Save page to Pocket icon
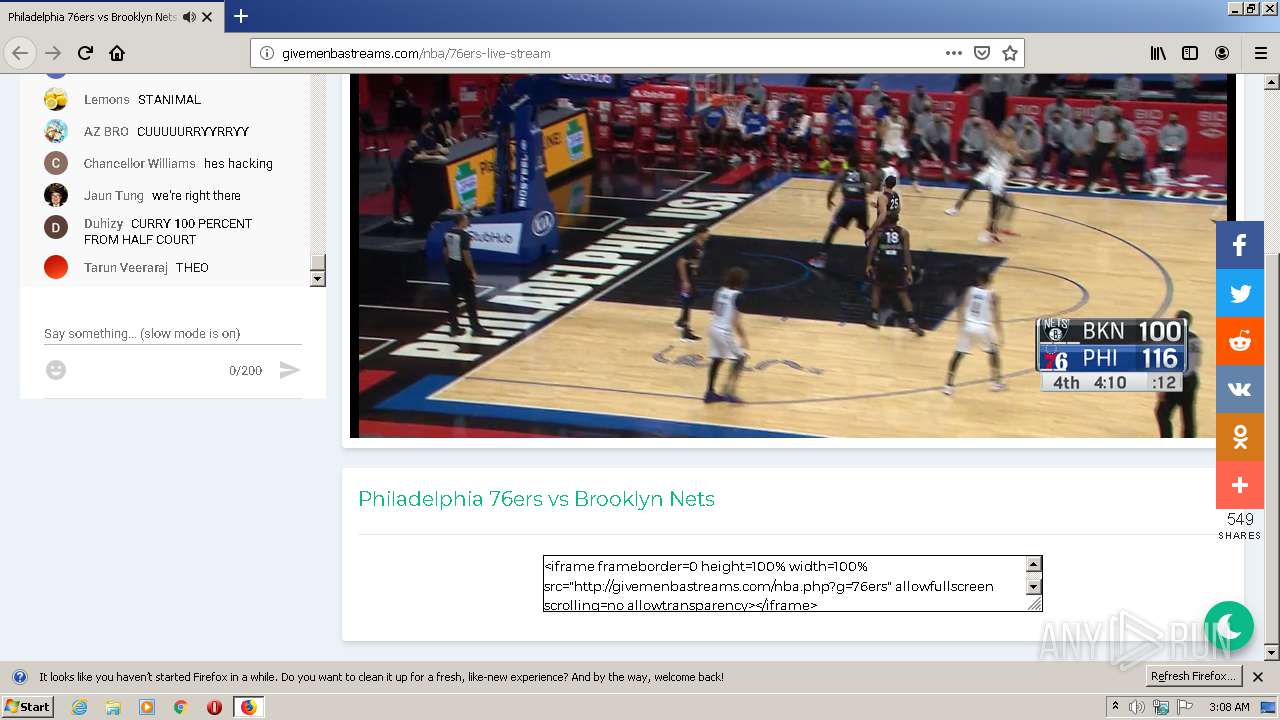This screenshot has width=1280, height=720. pos(982,53)
